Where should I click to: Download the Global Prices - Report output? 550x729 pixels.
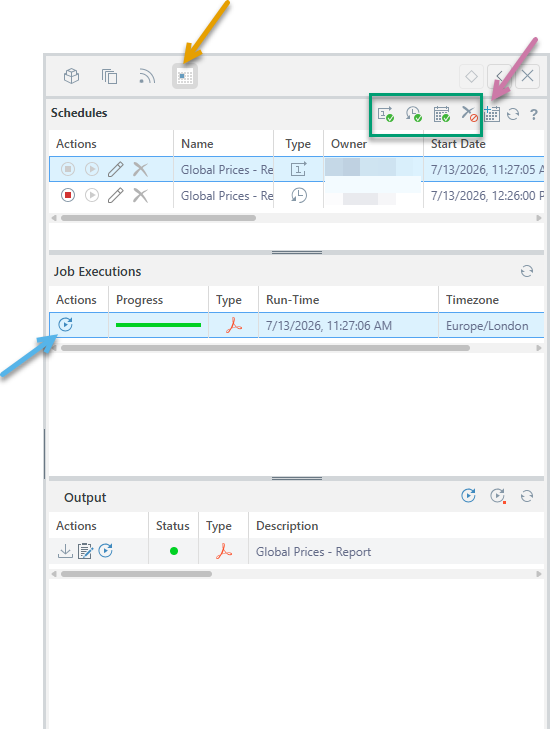point(65,551)
